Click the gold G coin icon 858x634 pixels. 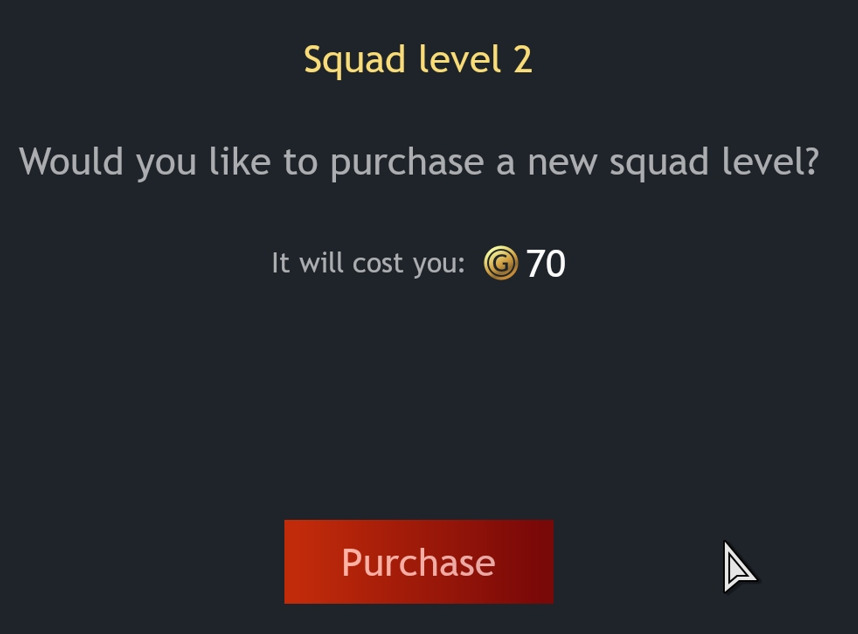click(x=500, y=263)
